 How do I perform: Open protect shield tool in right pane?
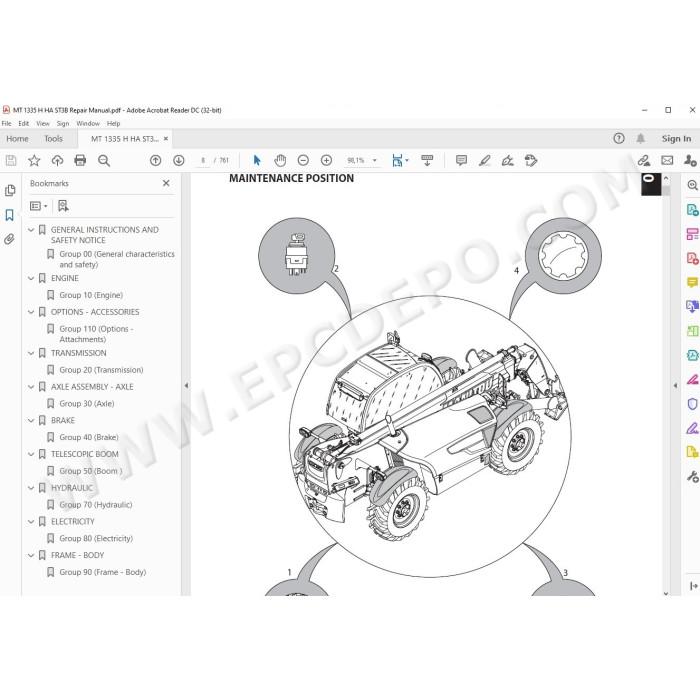pos(692,404)
